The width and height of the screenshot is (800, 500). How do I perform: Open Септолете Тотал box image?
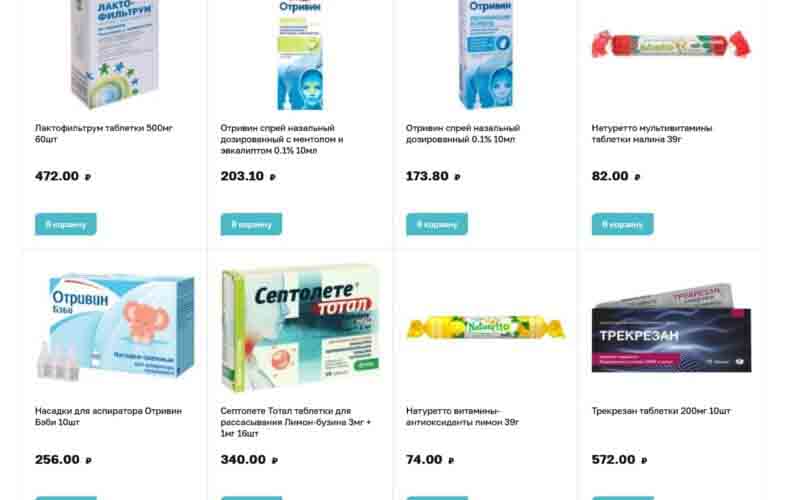pos(301,327)
